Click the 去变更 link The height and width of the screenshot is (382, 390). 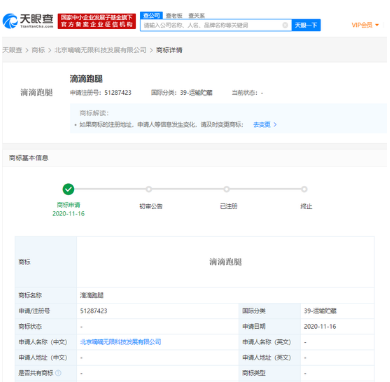click(262, 125)
